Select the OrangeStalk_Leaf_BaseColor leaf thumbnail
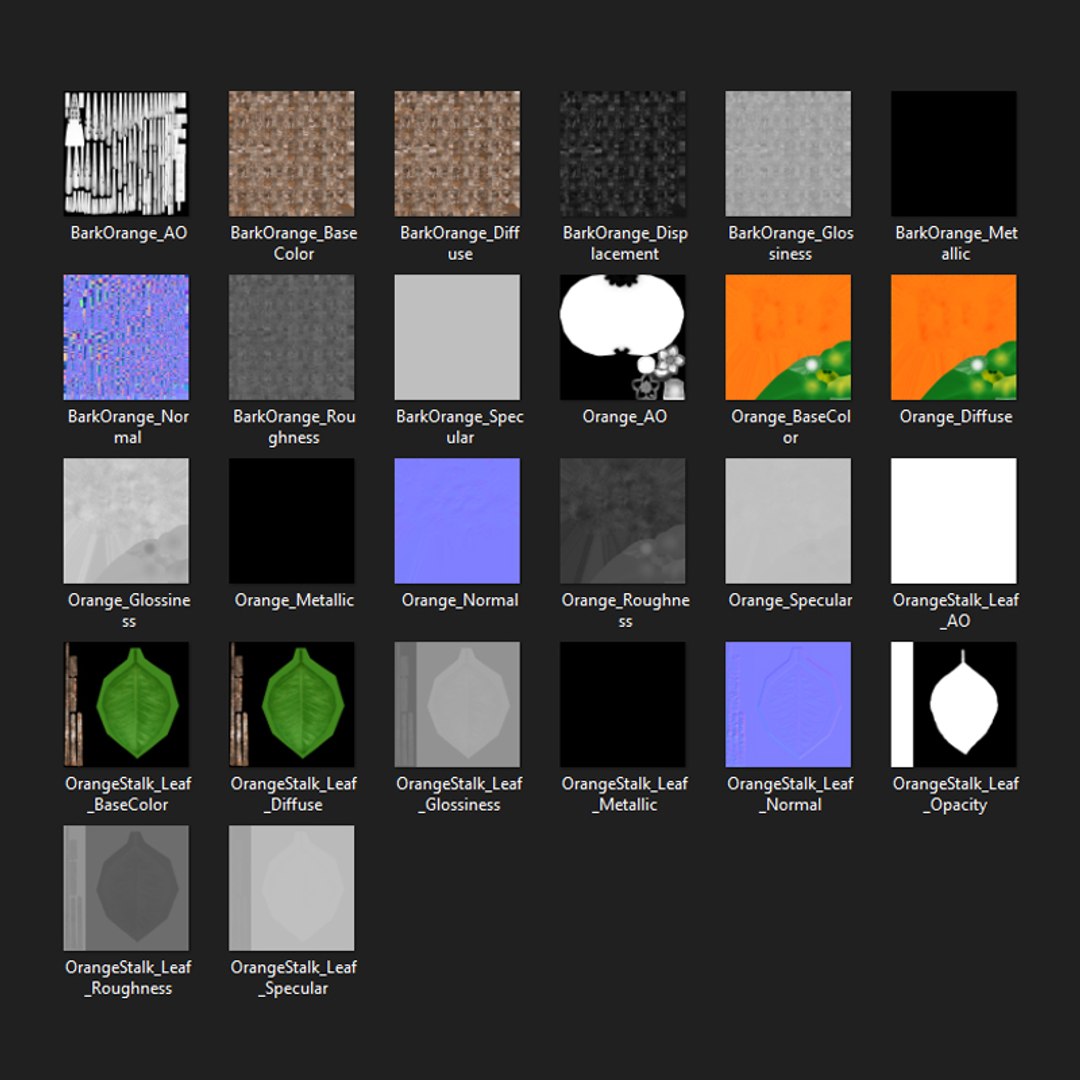The width and height of the screenshot is (1080, 1080). click(126, 705)
